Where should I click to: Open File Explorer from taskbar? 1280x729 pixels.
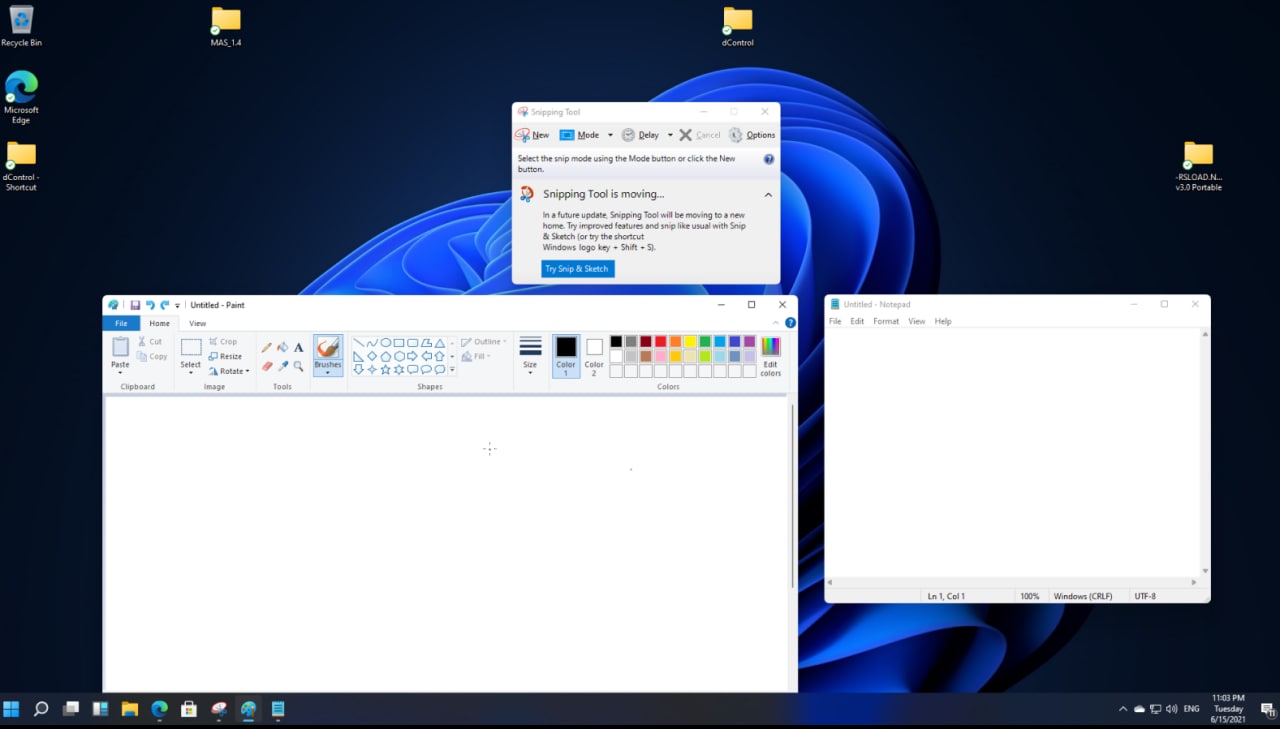click(130, 709)
